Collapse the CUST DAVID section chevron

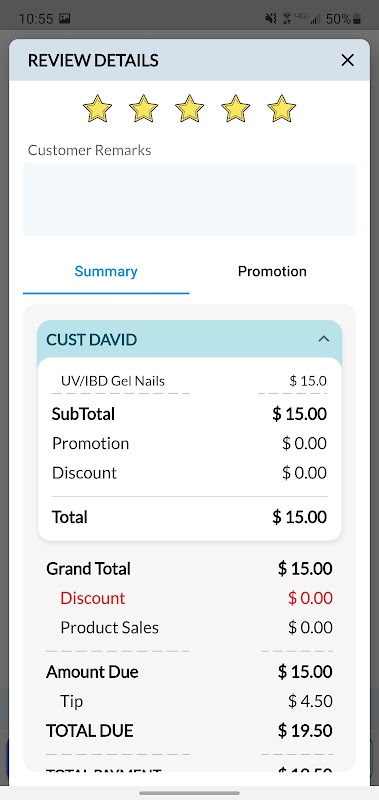click(x=323, y=339)
